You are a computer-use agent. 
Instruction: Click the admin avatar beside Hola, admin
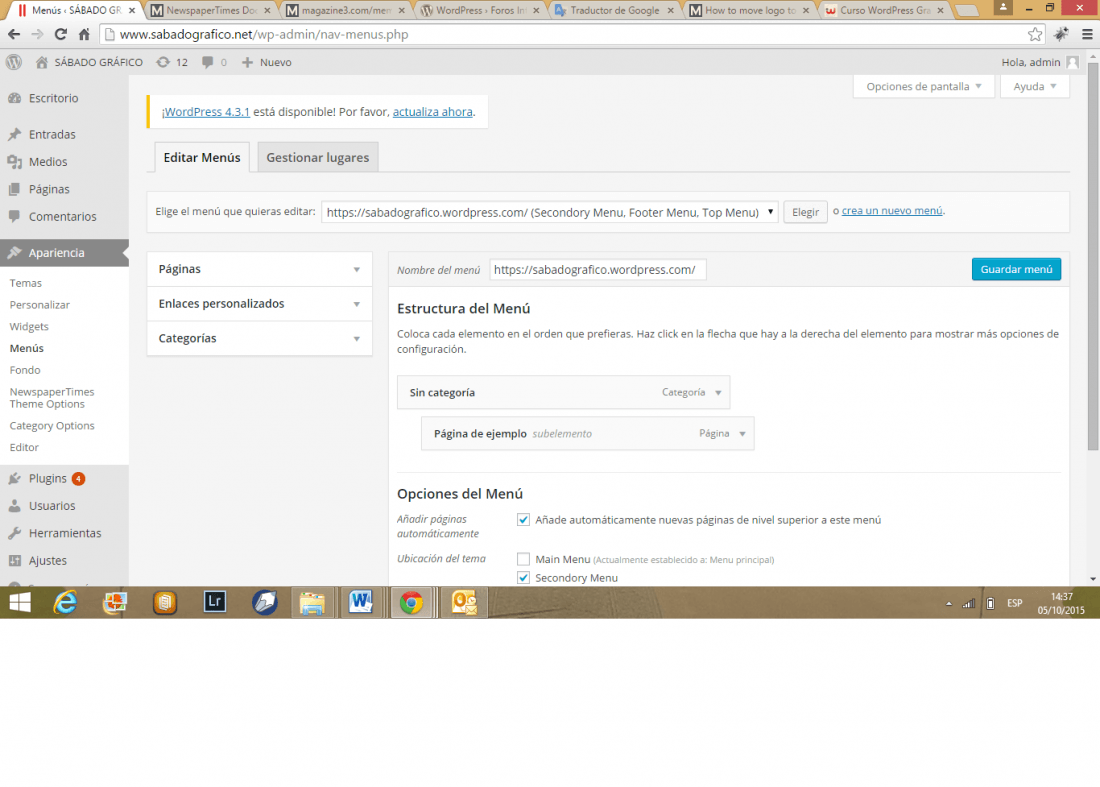[1072, 62]
